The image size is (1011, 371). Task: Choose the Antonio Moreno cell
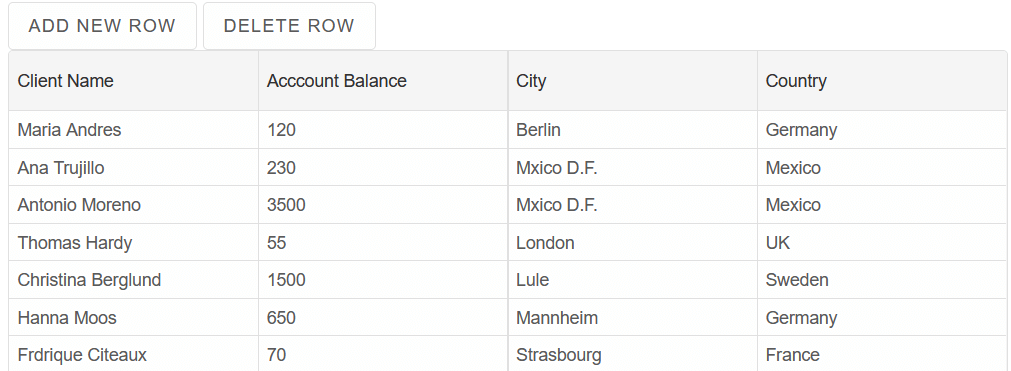click(x=133, y=205)
